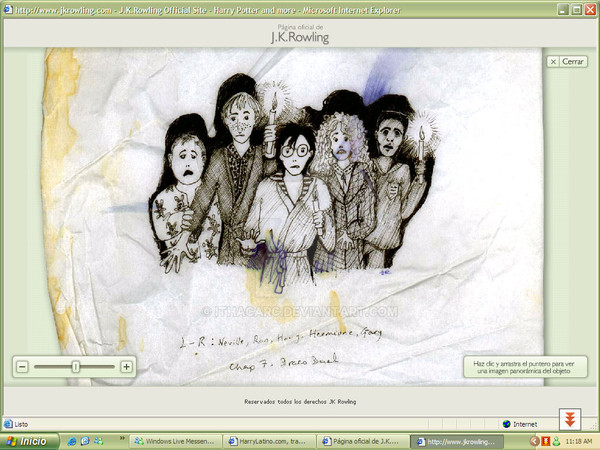The height and width of the screenshot is (450, 600).
Task: Expand the quick launch overflow chevron
Action: [122, 438]
